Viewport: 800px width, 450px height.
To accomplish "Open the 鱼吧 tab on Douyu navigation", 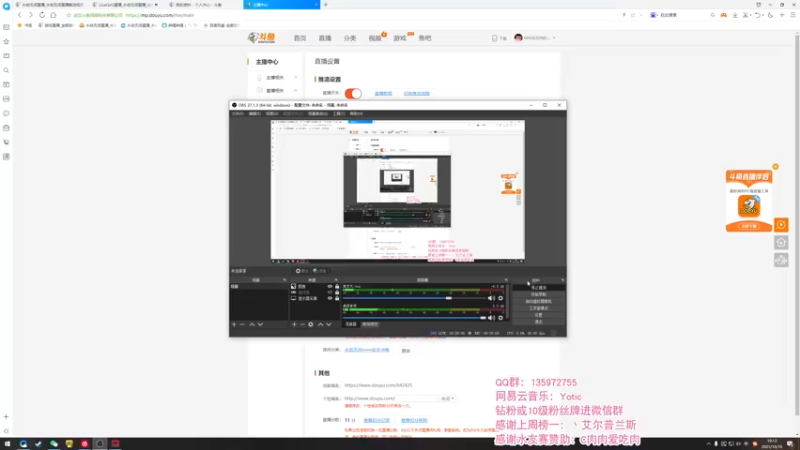I will coord(425,38).
